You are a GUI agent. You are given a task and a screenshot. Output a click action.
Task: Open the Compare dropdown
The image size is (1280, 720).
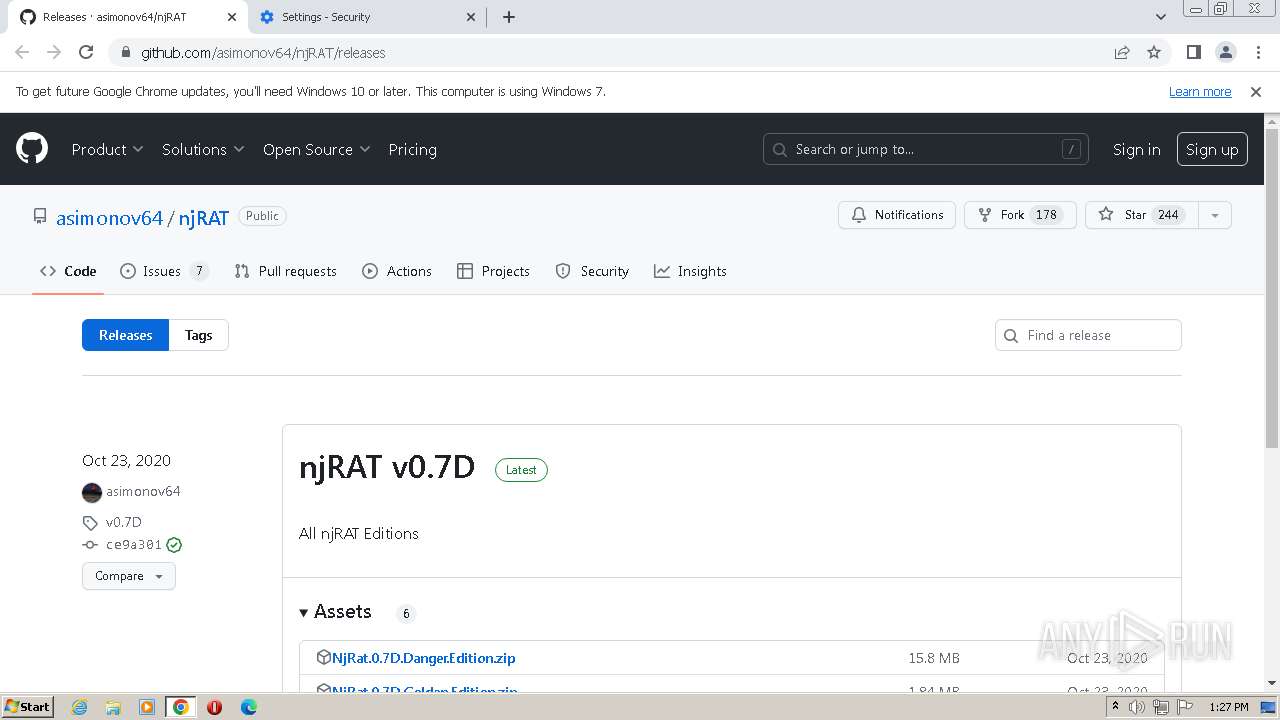point(129,576)
